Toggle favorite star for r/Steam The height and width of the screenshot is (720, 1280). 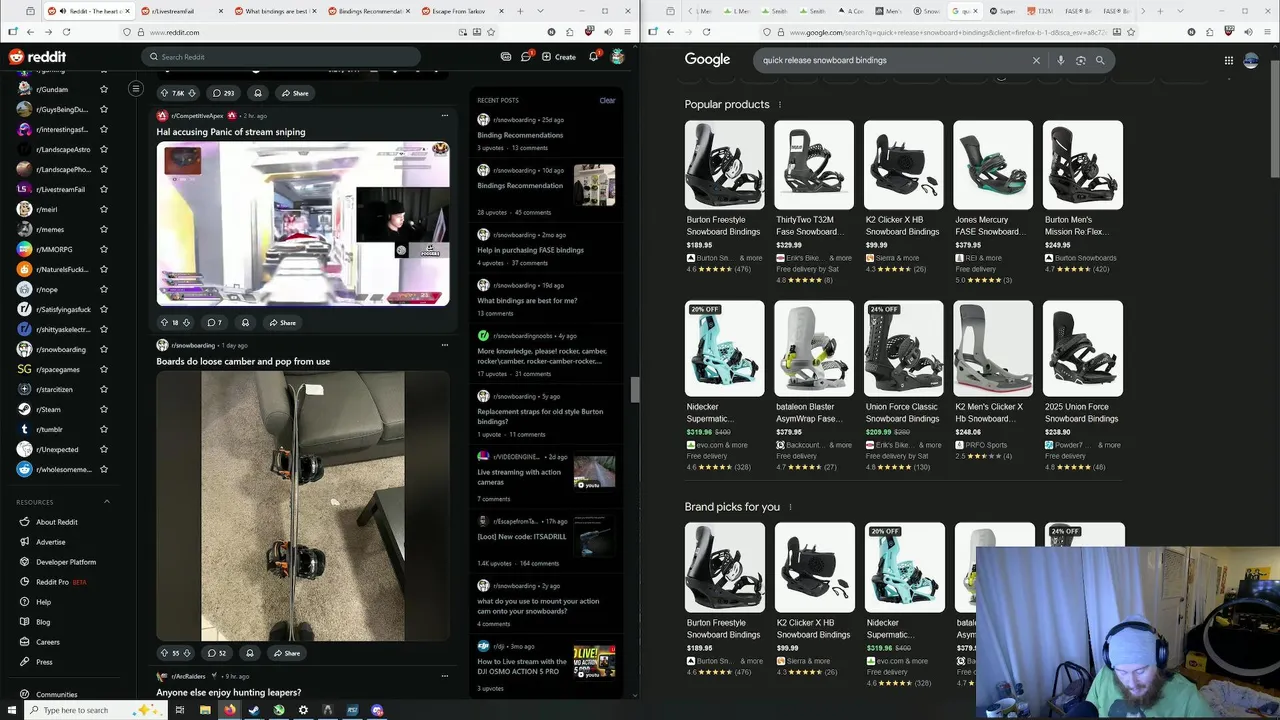pos(104,409)
